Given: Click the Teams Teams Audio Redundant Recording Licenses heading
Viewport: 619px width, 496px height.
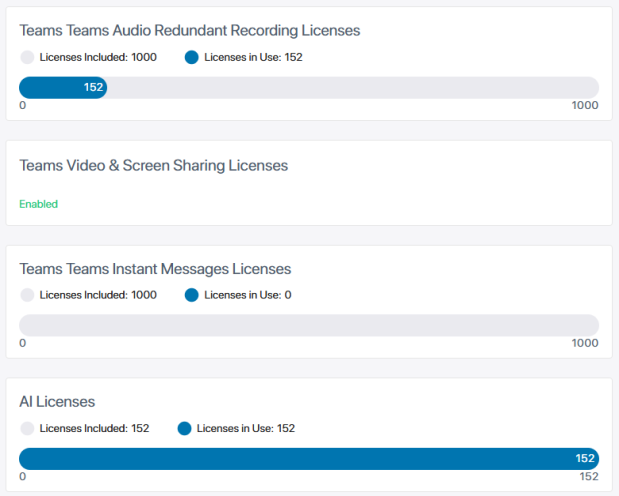Looking at the screenshot, I should point(190,31).
